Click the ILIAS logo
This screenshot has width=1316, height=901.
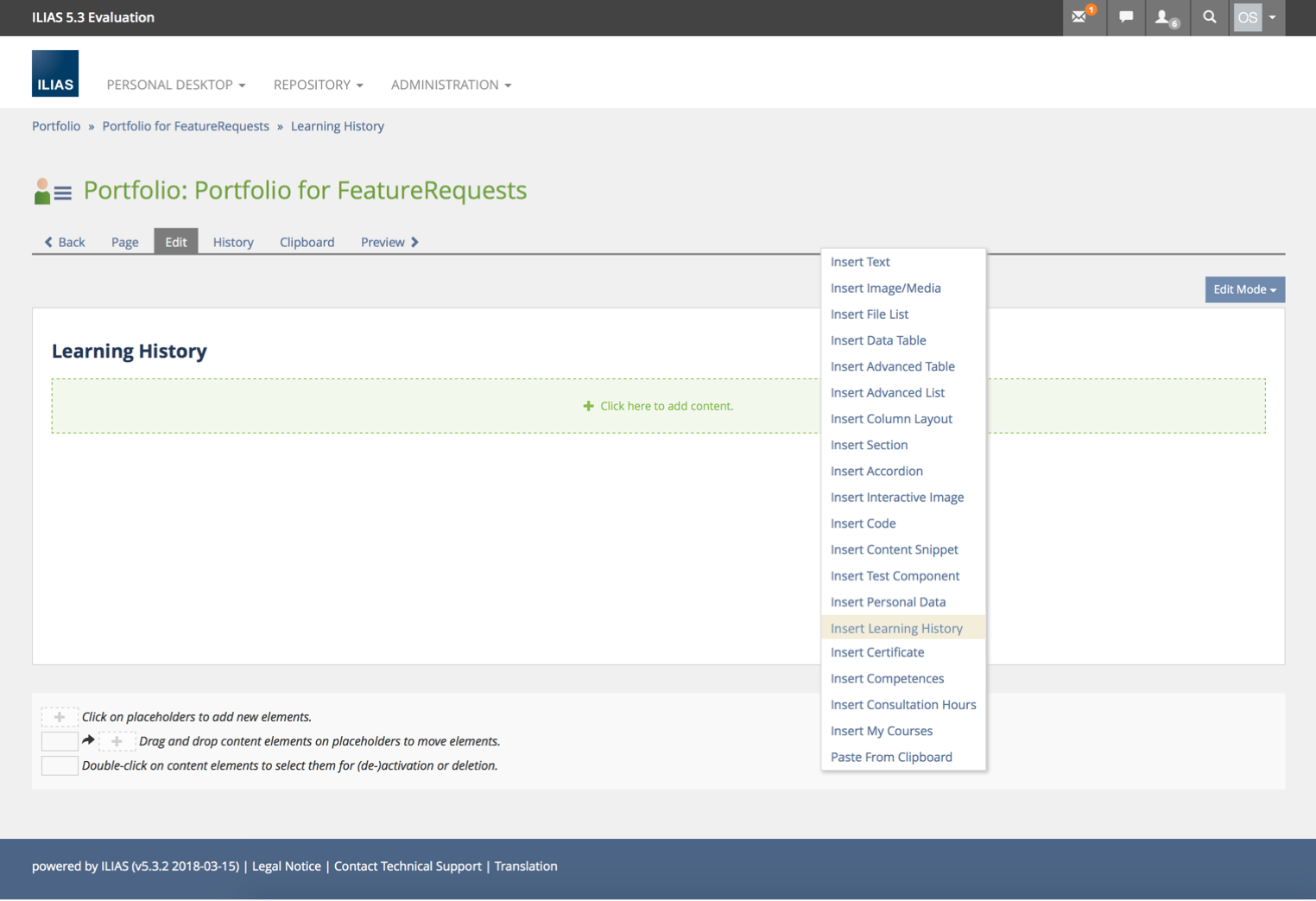pyautogui.click(x=55, y=73)
